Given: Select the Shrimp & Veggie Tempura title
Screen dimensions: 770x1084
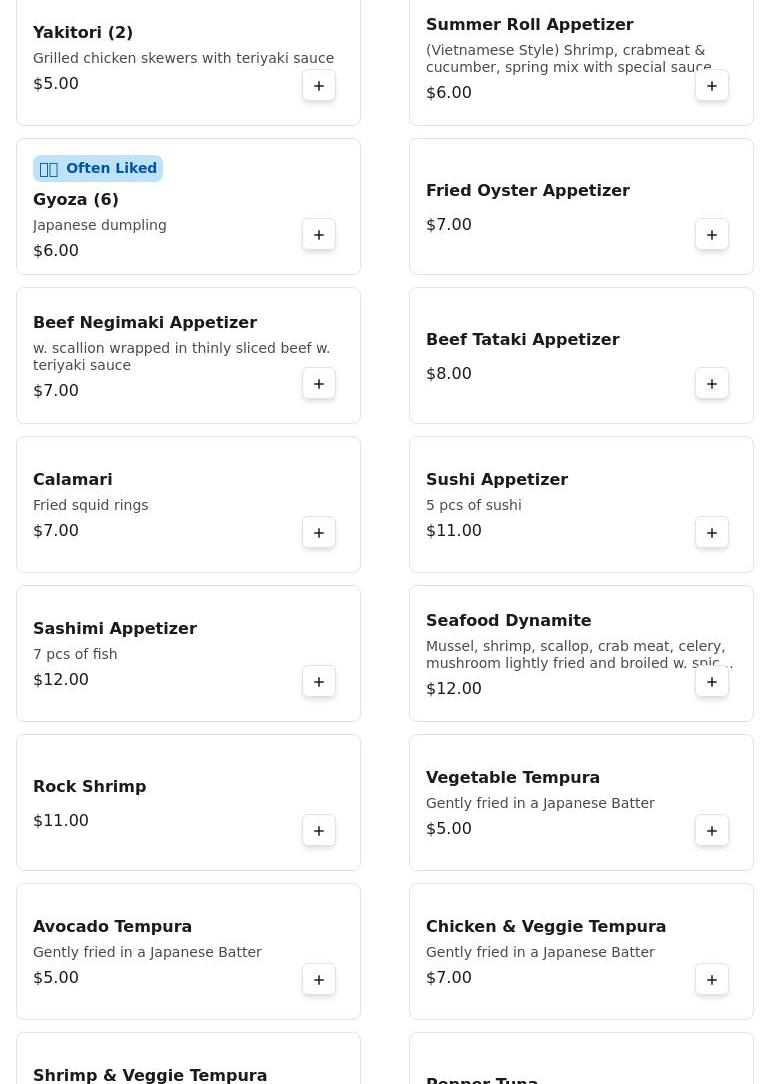Looking at the screenshot, I should [150, 1075].
